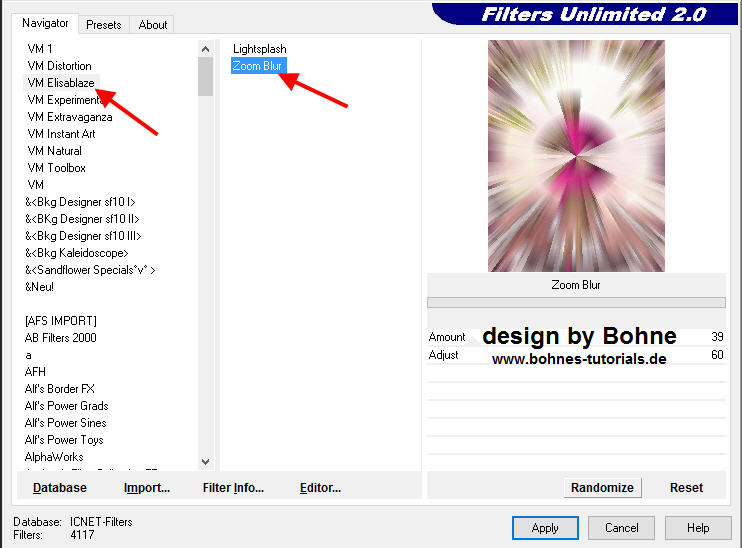Randomize the filter settings

602,488
